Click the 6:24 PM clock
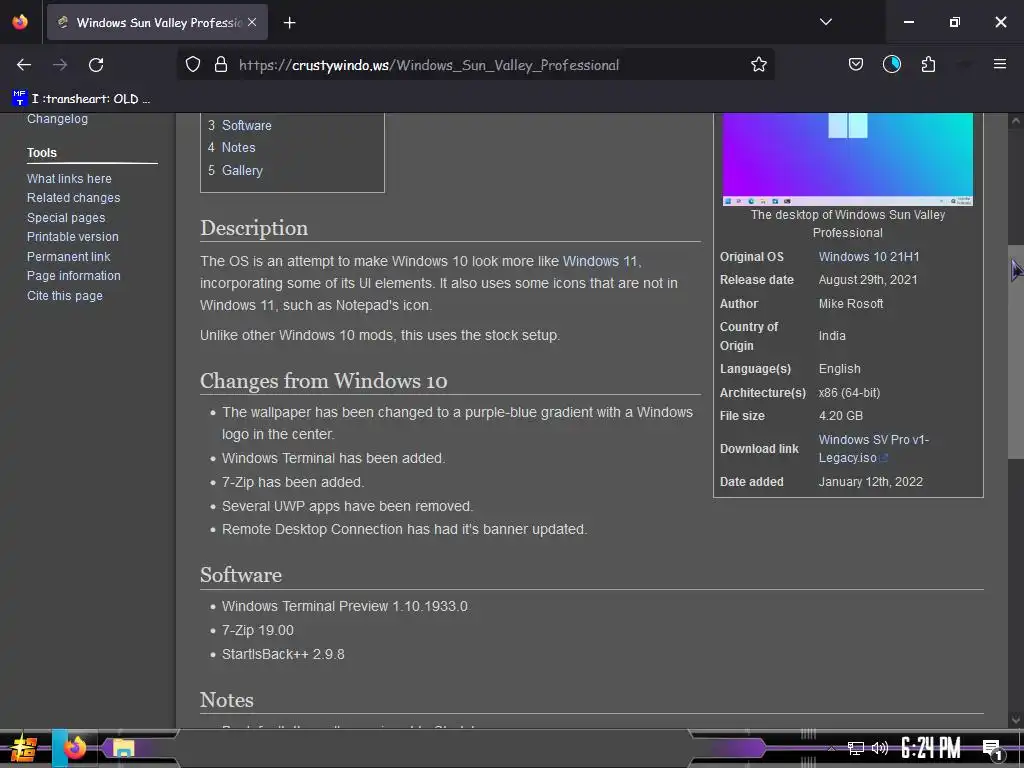This screenshot has width=1024, height=768. pos(931,748)
